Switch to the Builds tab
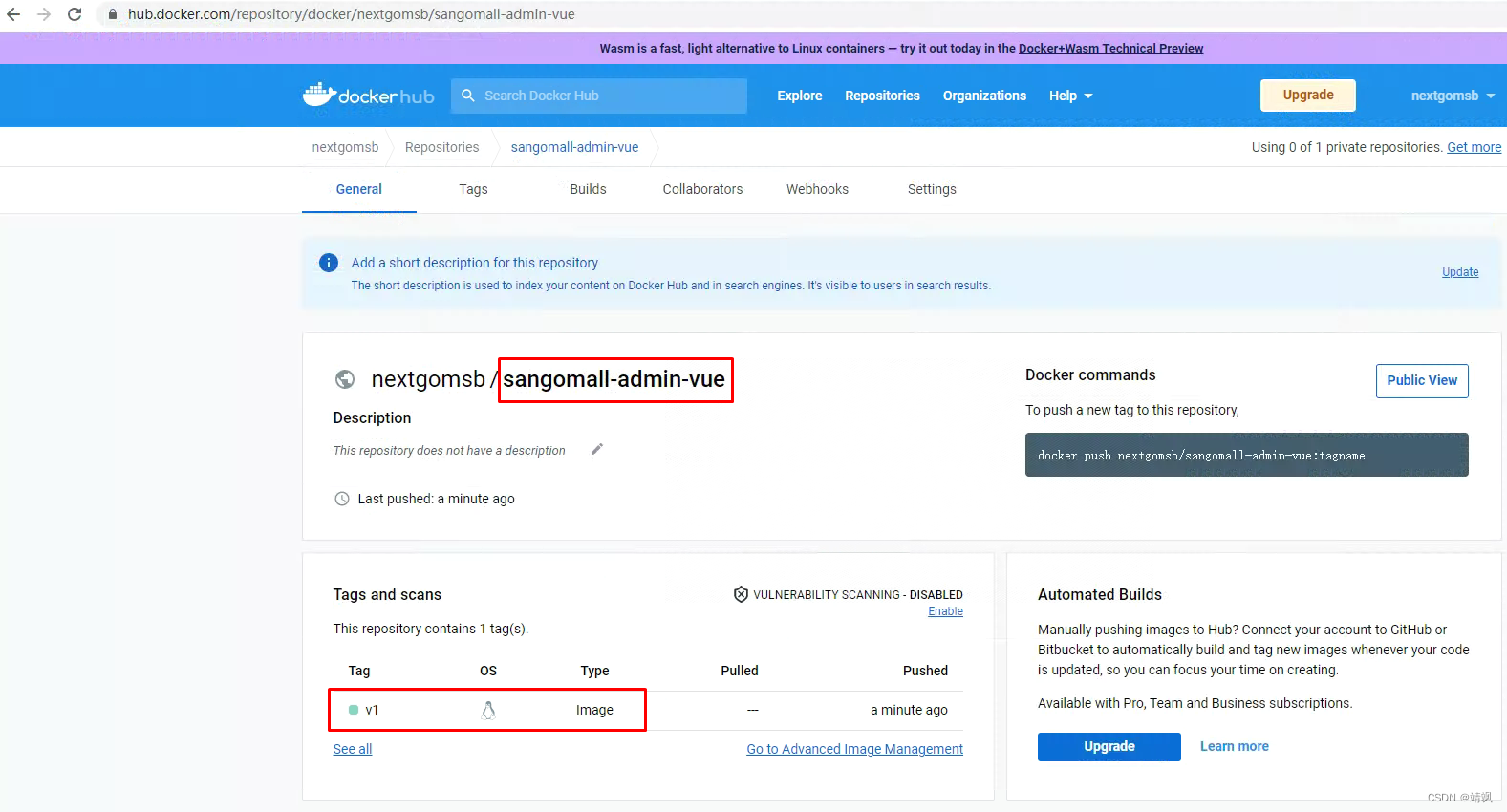1507x812 pixels. click(588, 189)
